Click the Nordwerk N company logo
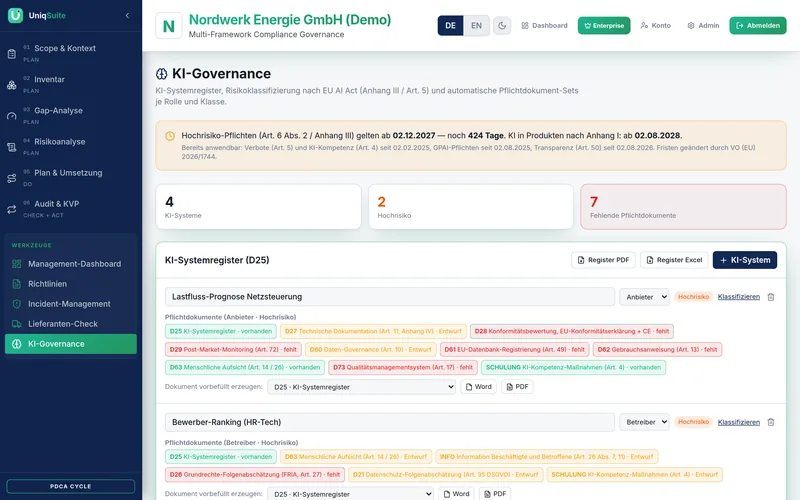Screen dimensions: 800x500 pos(169,26)
